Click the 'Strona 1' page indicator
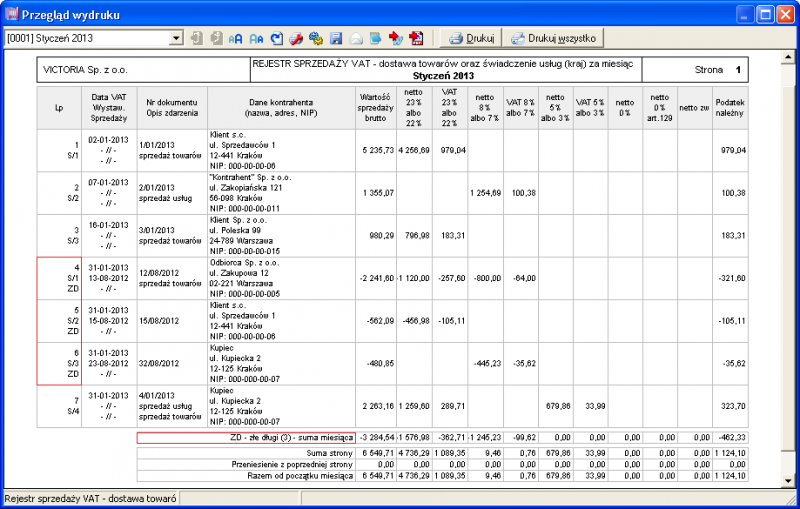The image size is (800, 509). pyautogui.click(x=717, y=70)
